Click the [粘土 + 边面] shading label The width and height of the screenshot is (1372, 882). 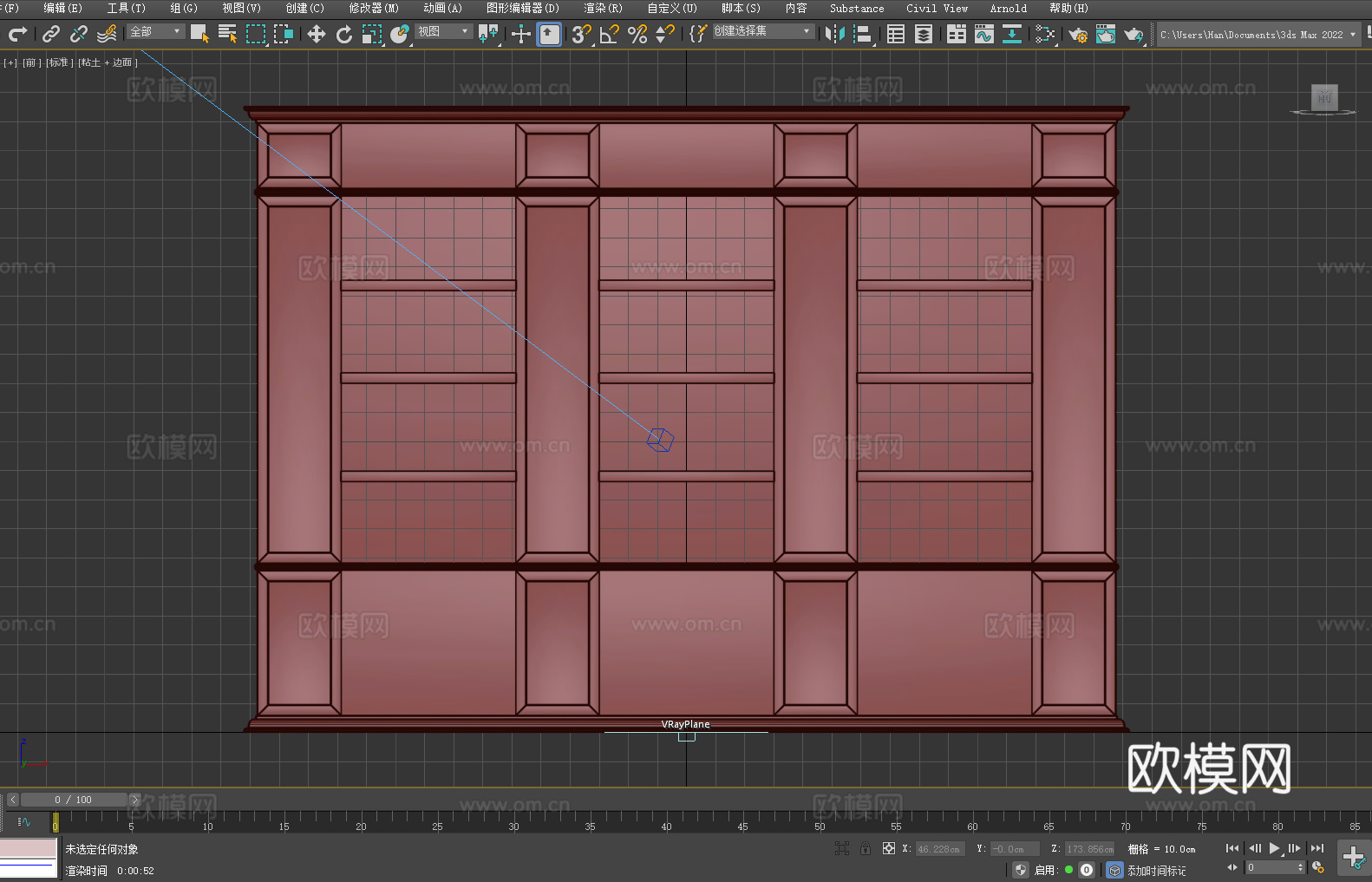(x=108, y=62)
